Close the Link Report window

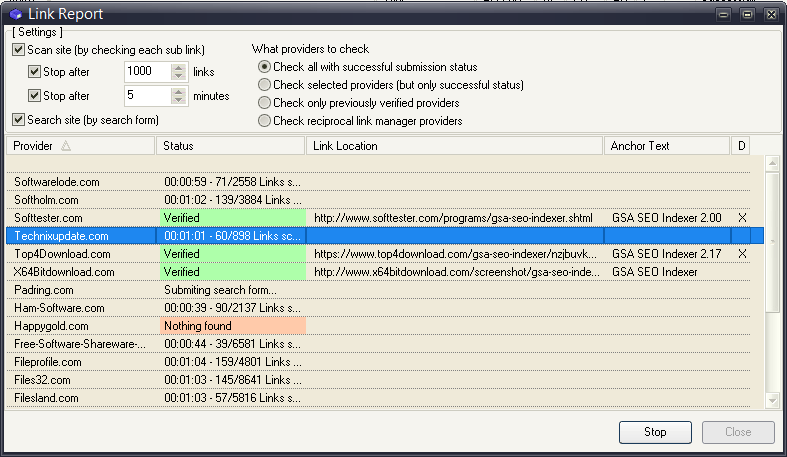(x=771, y=15)
